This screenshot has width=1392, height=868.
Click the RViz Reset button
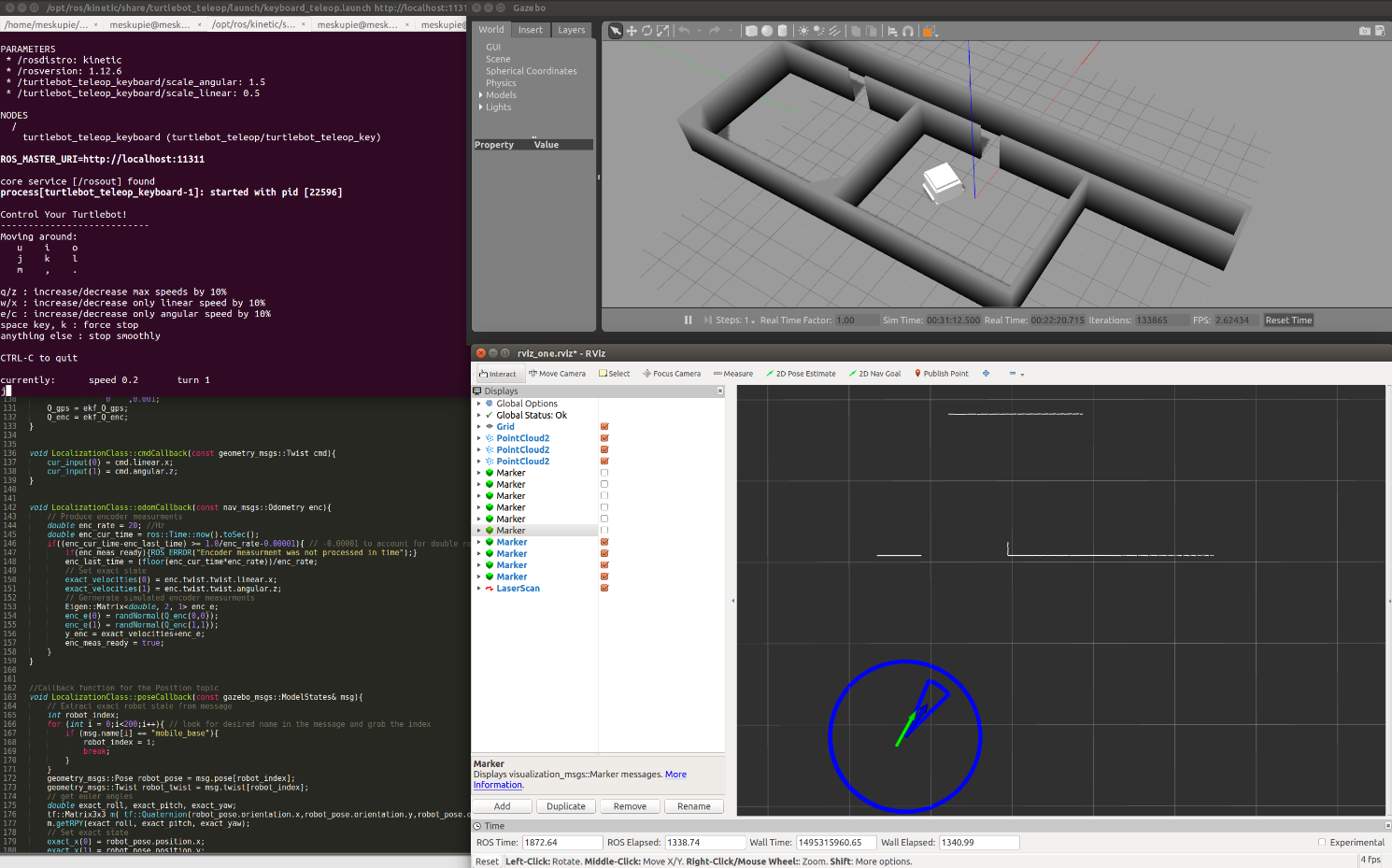tap(487, 861)
